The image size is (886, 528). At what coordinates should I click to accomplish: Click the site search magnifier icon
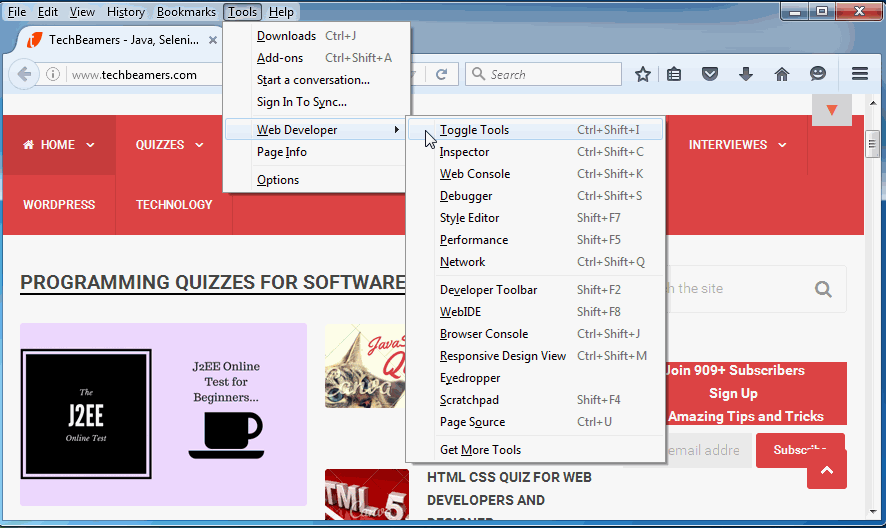[x=823, y=290]
